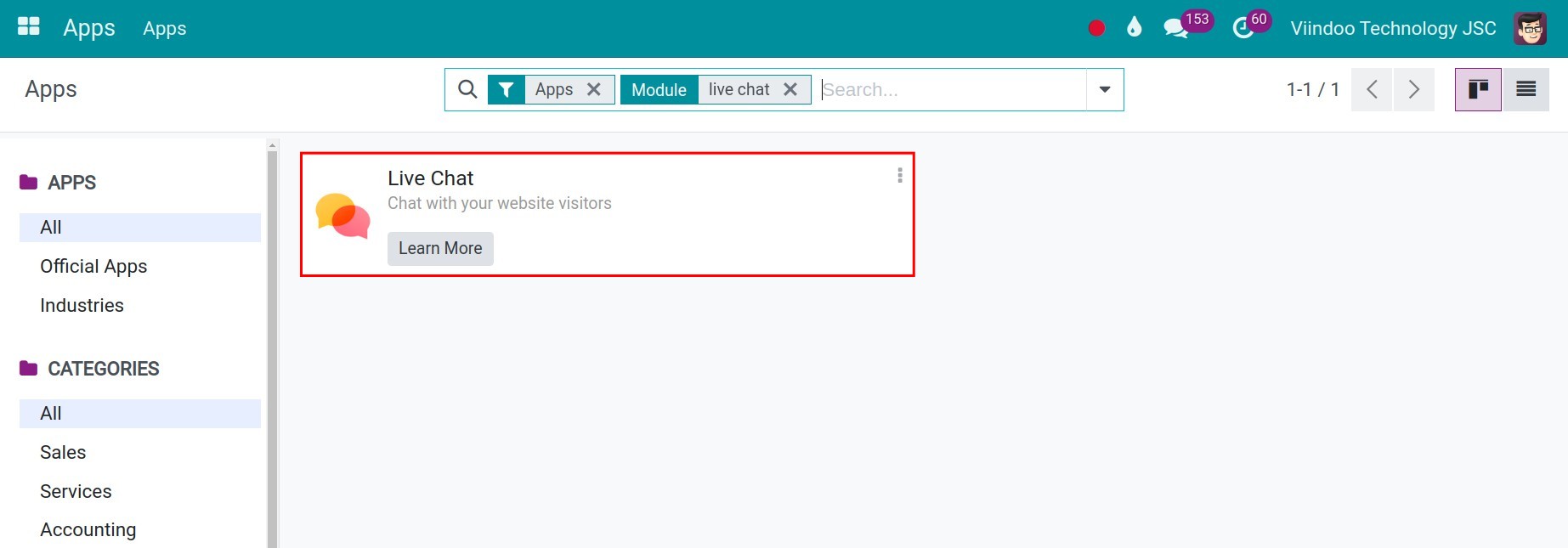Go to next page of results
1568x548 pixels.
1413,89
